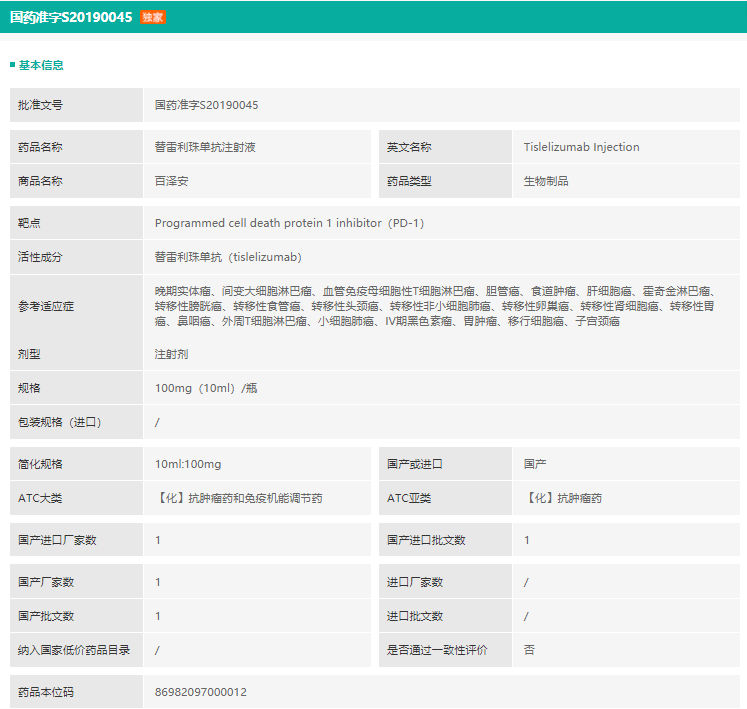The height and width of the screenshot is (709, 747).
Task: Click the ATC大类 value 抗肿瘤药和免疫机能调节药
Action: tap(238, 498)
